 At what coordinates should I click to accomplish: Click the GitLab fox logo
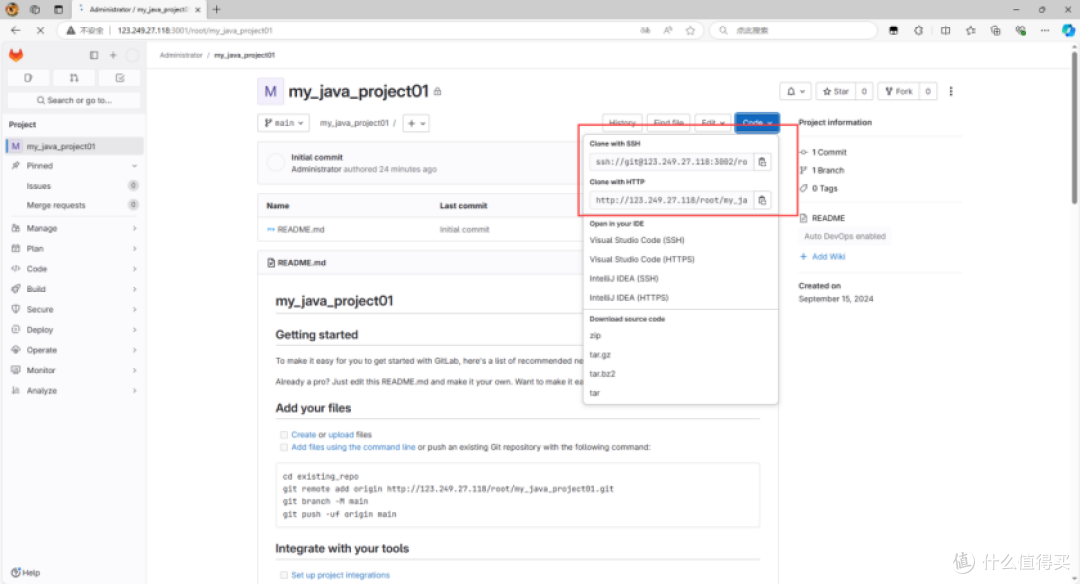(16, 55)
